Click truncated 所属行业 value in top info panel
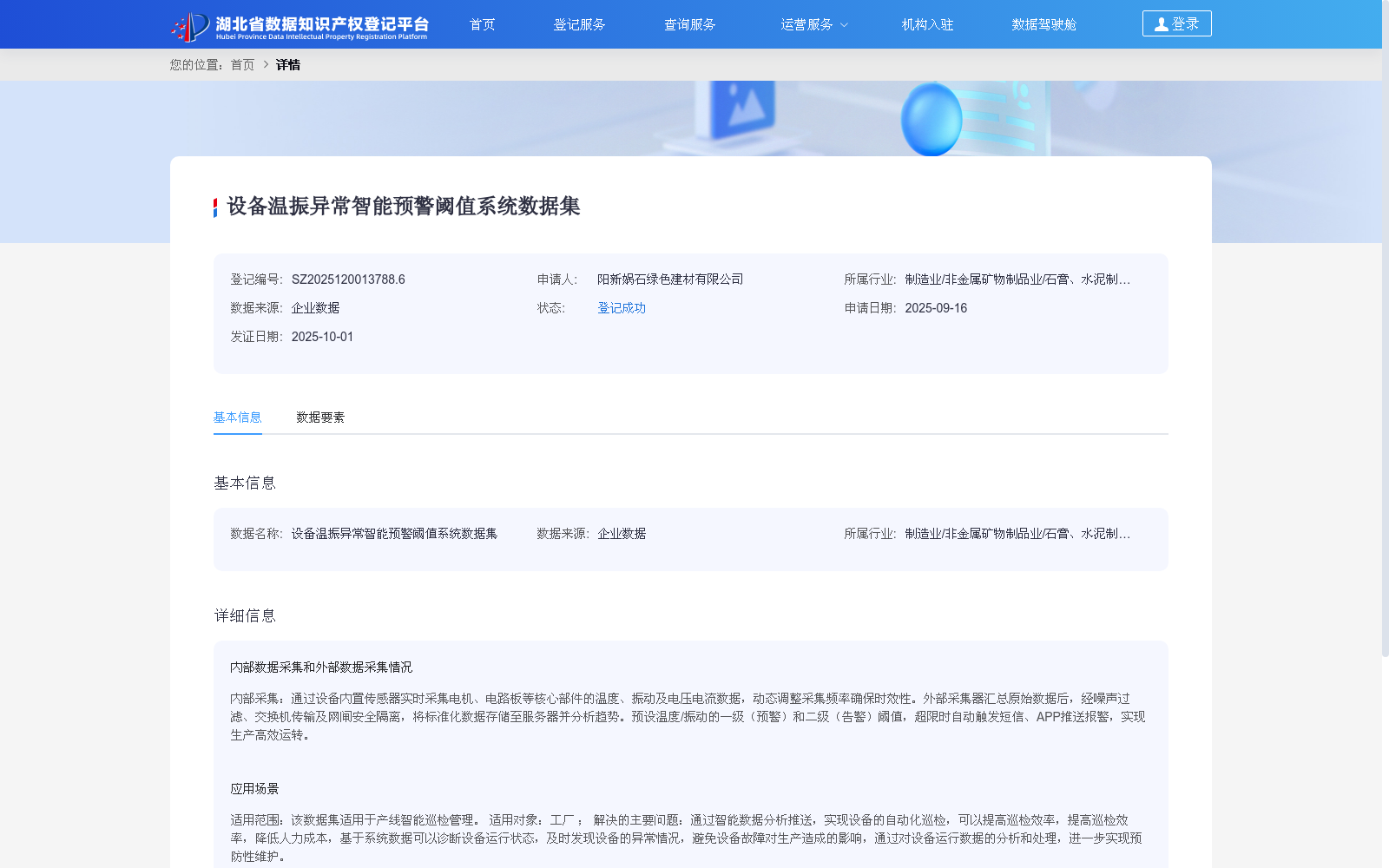Viewport: 1389px width, 868px height. tap(1017, 279)
